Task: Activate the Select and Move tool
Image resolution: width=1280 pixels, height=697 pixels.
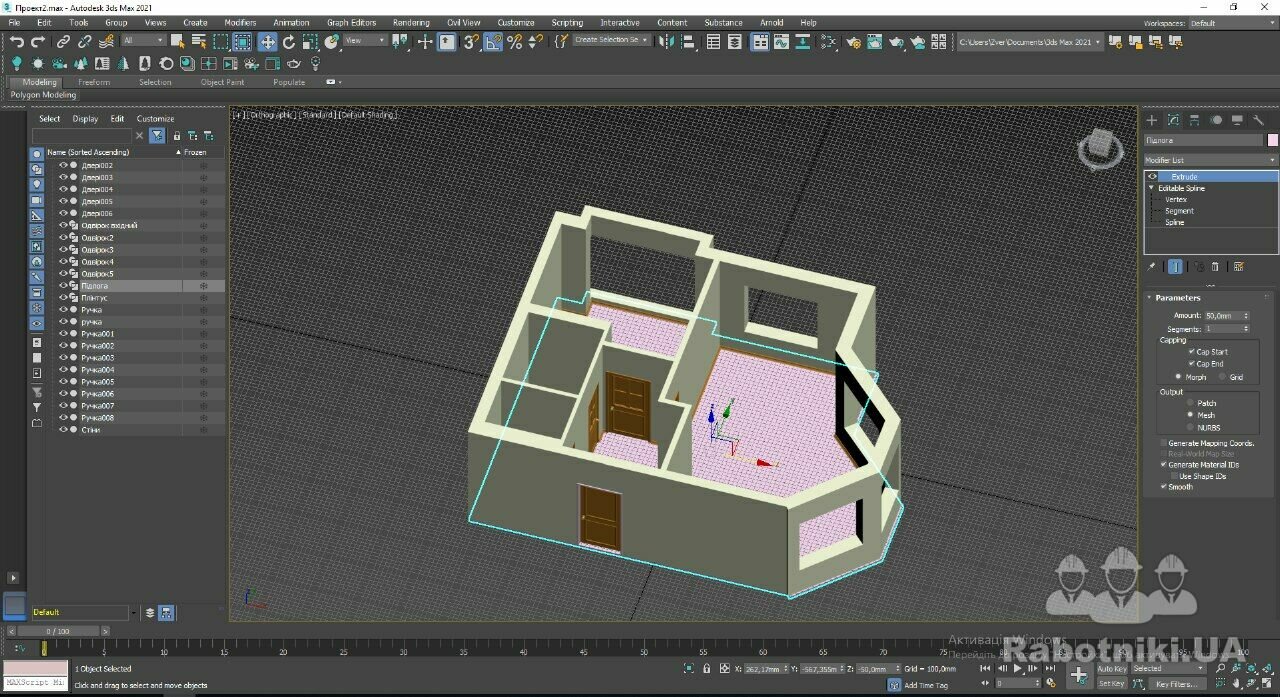Action: (267, 42)
